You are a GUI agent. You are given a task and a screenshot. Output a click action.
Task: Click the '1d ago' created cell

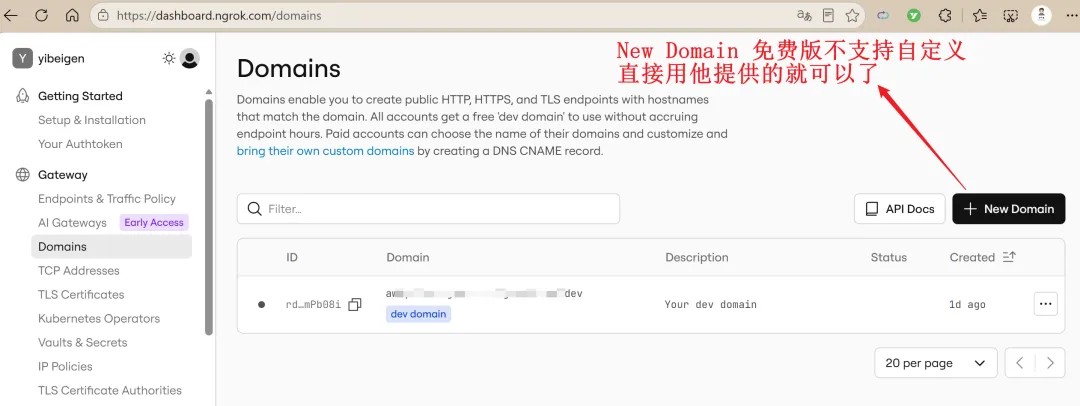pos(967,304)
